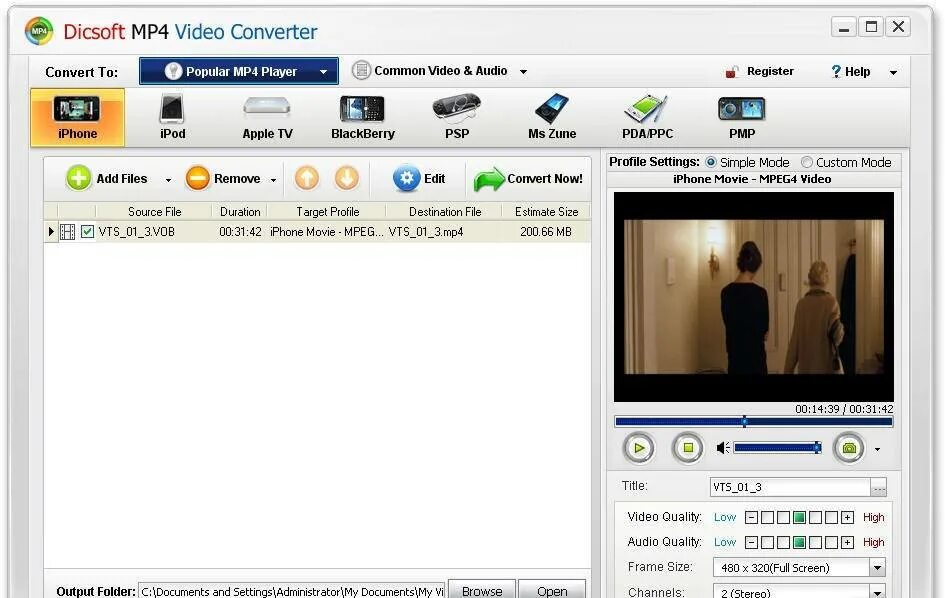
Task: Click the 200.66 MB estimate size cell
Action: click(x=546, y=231)
